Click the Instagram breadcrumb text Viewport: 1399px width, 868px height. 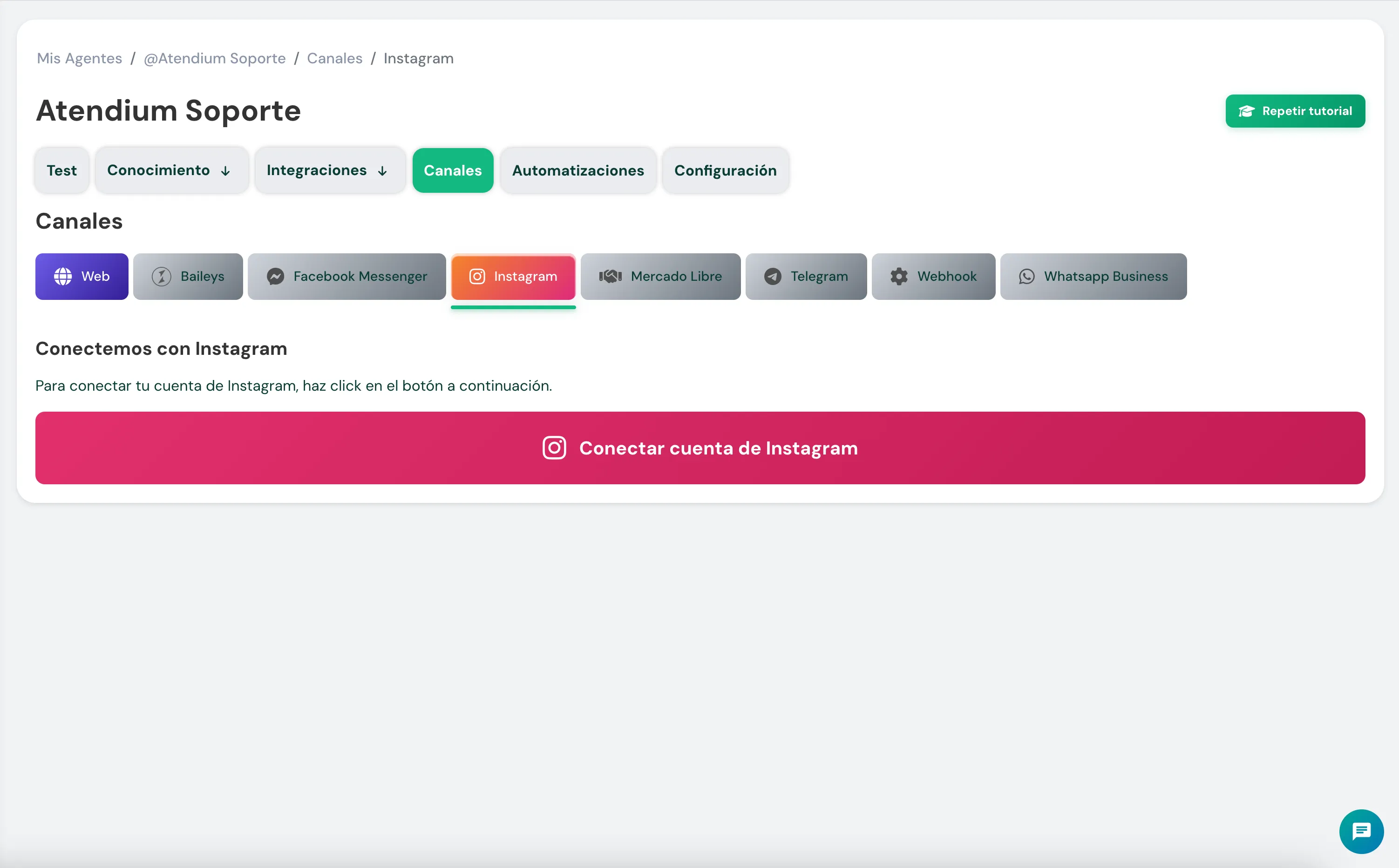pyautogui.click(x=419, y=59)
